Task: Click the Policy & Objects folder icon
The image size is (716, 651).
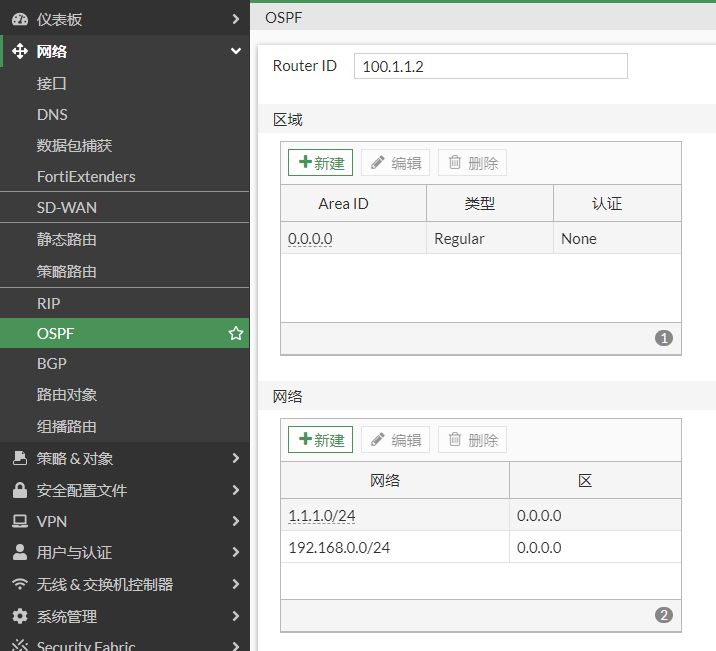Action: [x=19, y=459]
